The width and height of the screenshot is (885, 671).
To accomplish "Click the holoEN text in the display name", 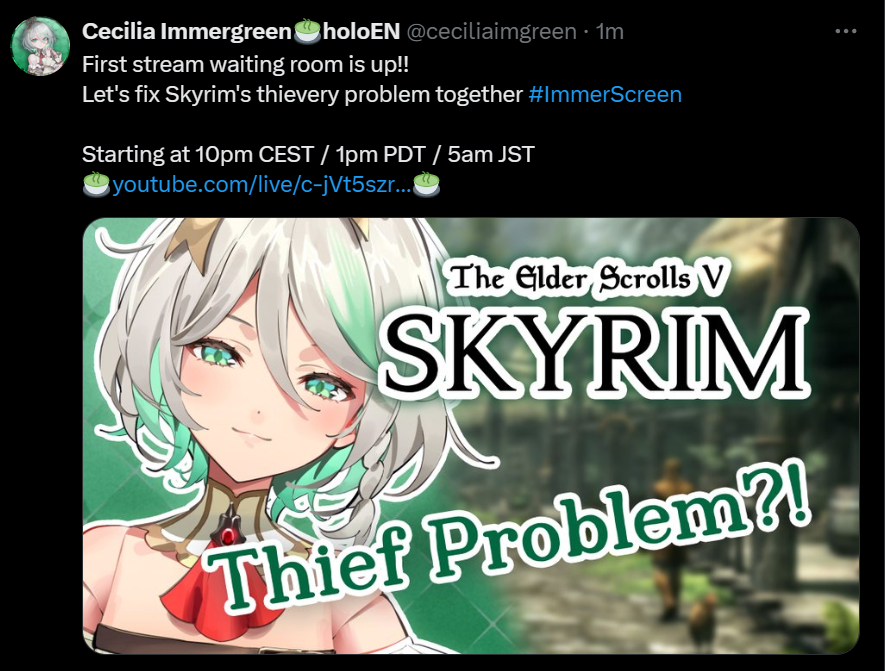I will [362, 32].
